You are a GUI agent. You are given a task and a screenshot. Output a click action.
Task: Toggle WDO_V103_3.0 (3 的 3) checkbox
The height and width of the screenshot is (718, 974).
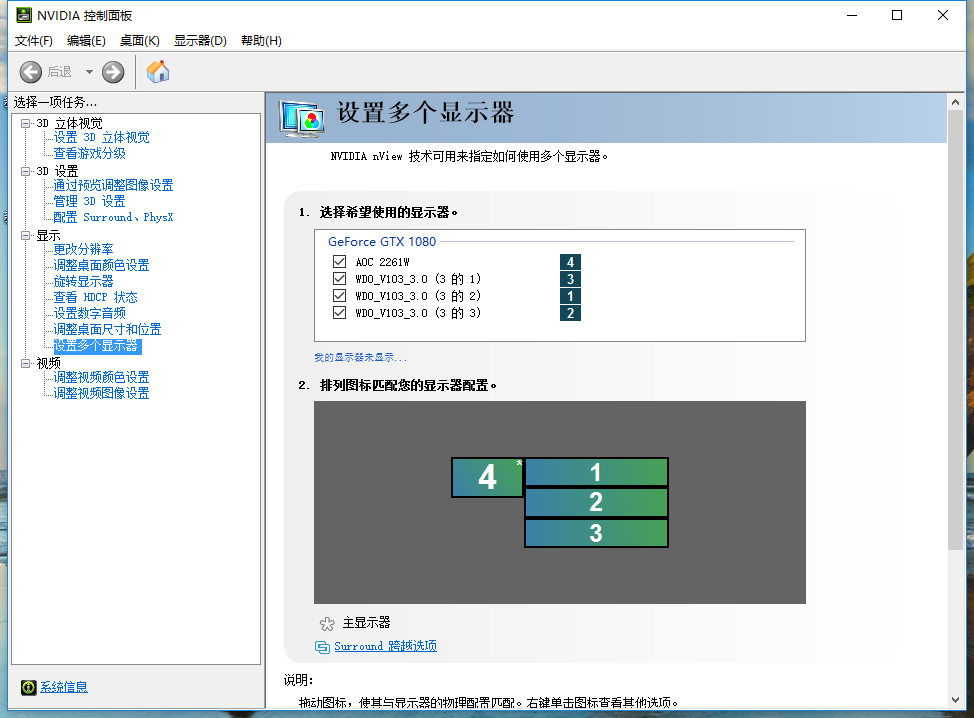point(339,312)
